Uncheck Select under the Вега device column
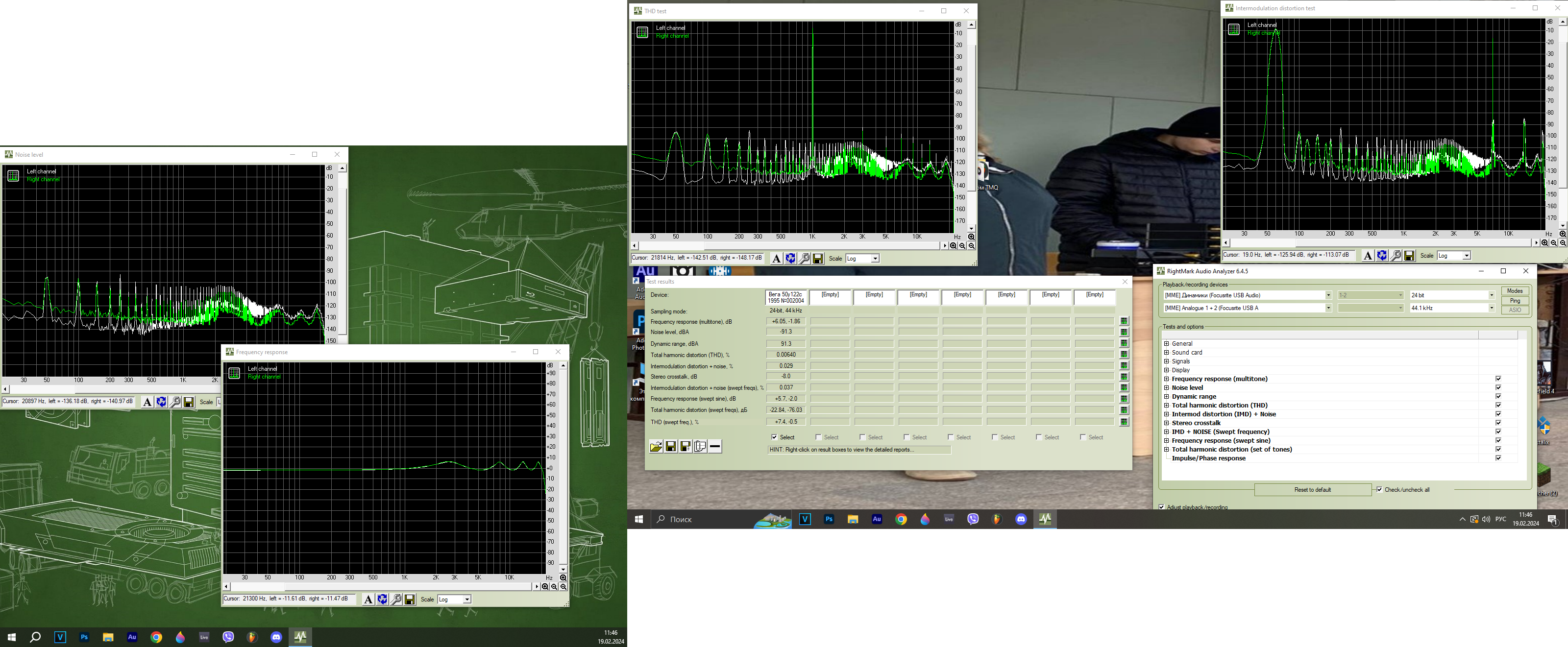Screen dimensions: 1568x647 pyautogui.click(x=774, y=438)
